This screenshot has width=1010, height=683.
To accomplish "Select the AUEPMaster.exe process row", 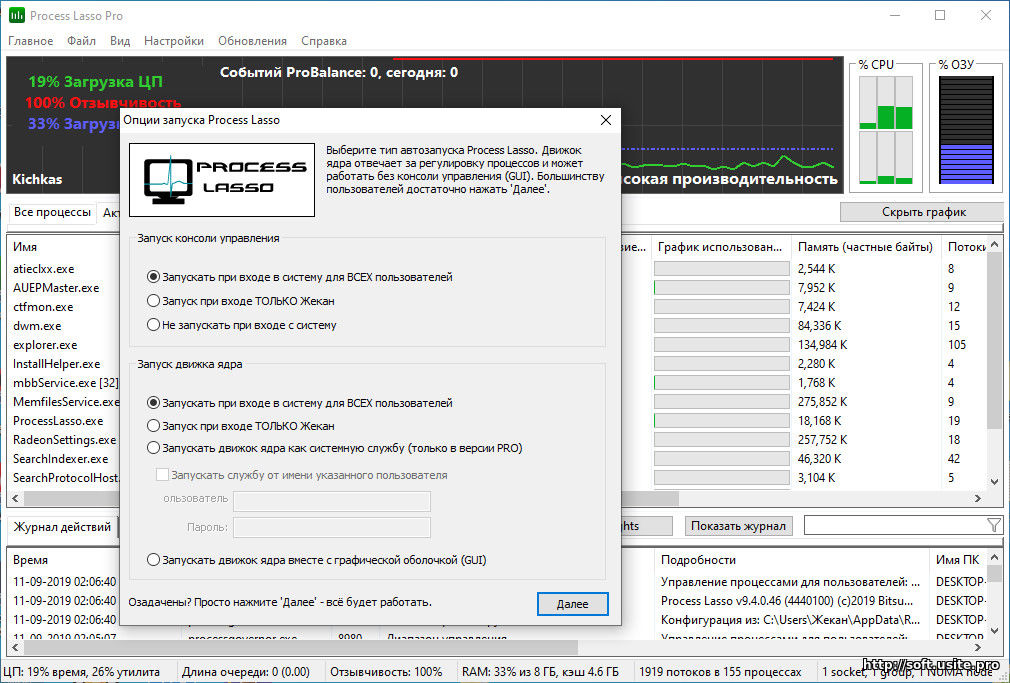I will pyautogui.click(x=56, y=288).
